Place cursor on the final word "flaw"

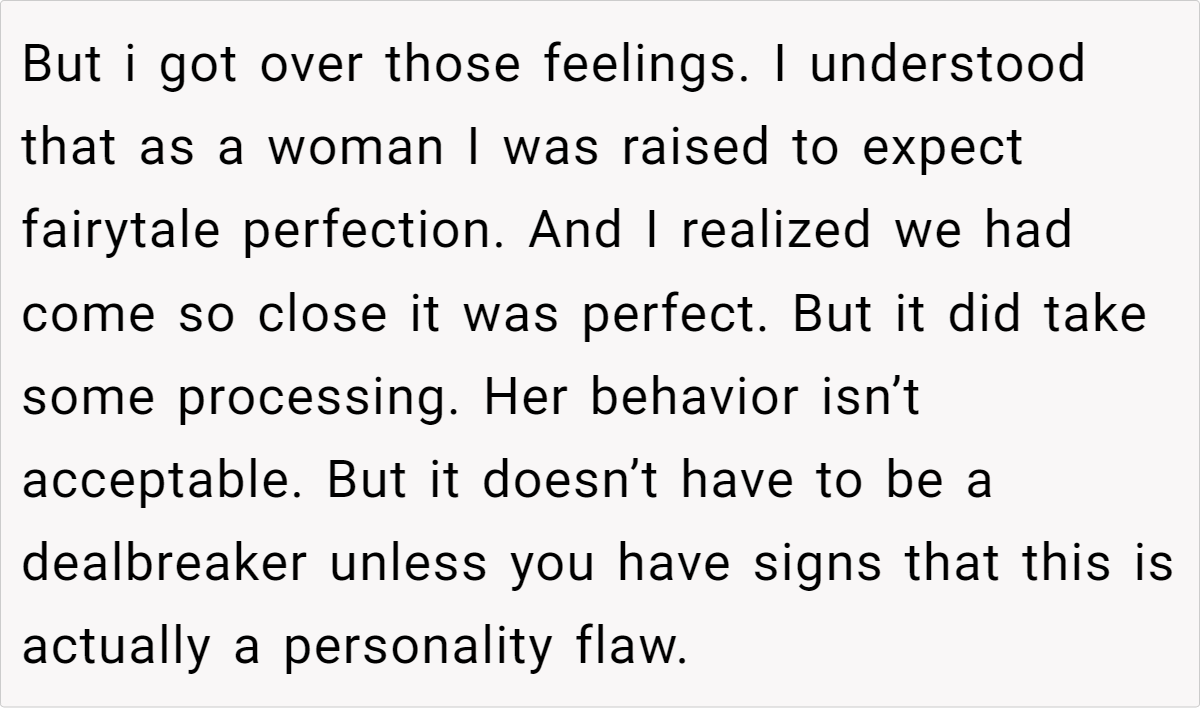tap(632, 648)
